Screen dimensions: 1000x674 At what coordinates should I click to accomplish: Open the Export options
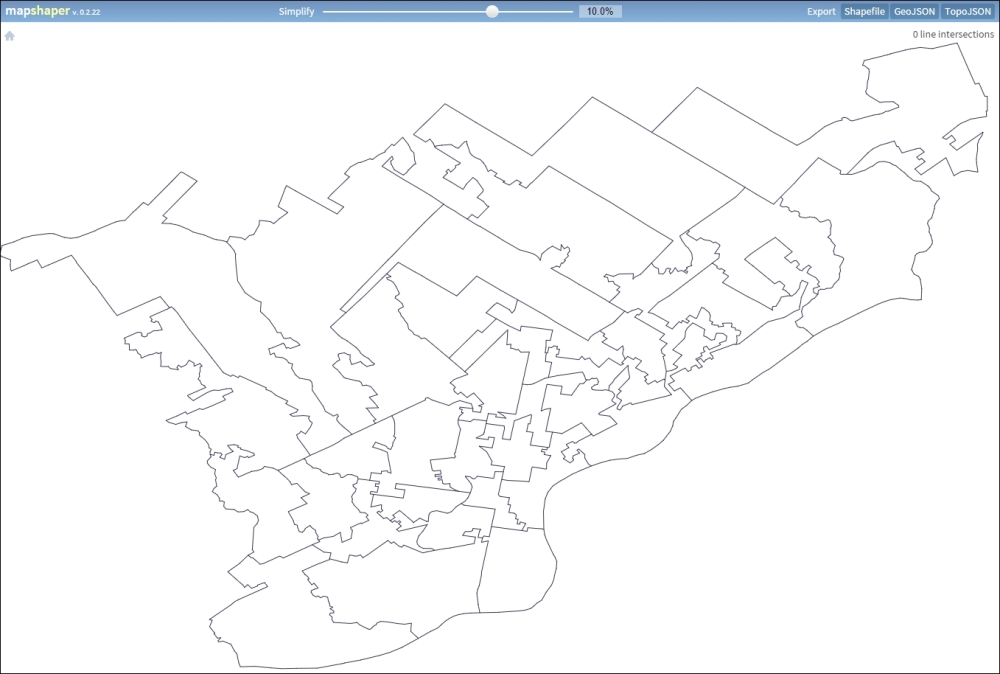(821, 11)
